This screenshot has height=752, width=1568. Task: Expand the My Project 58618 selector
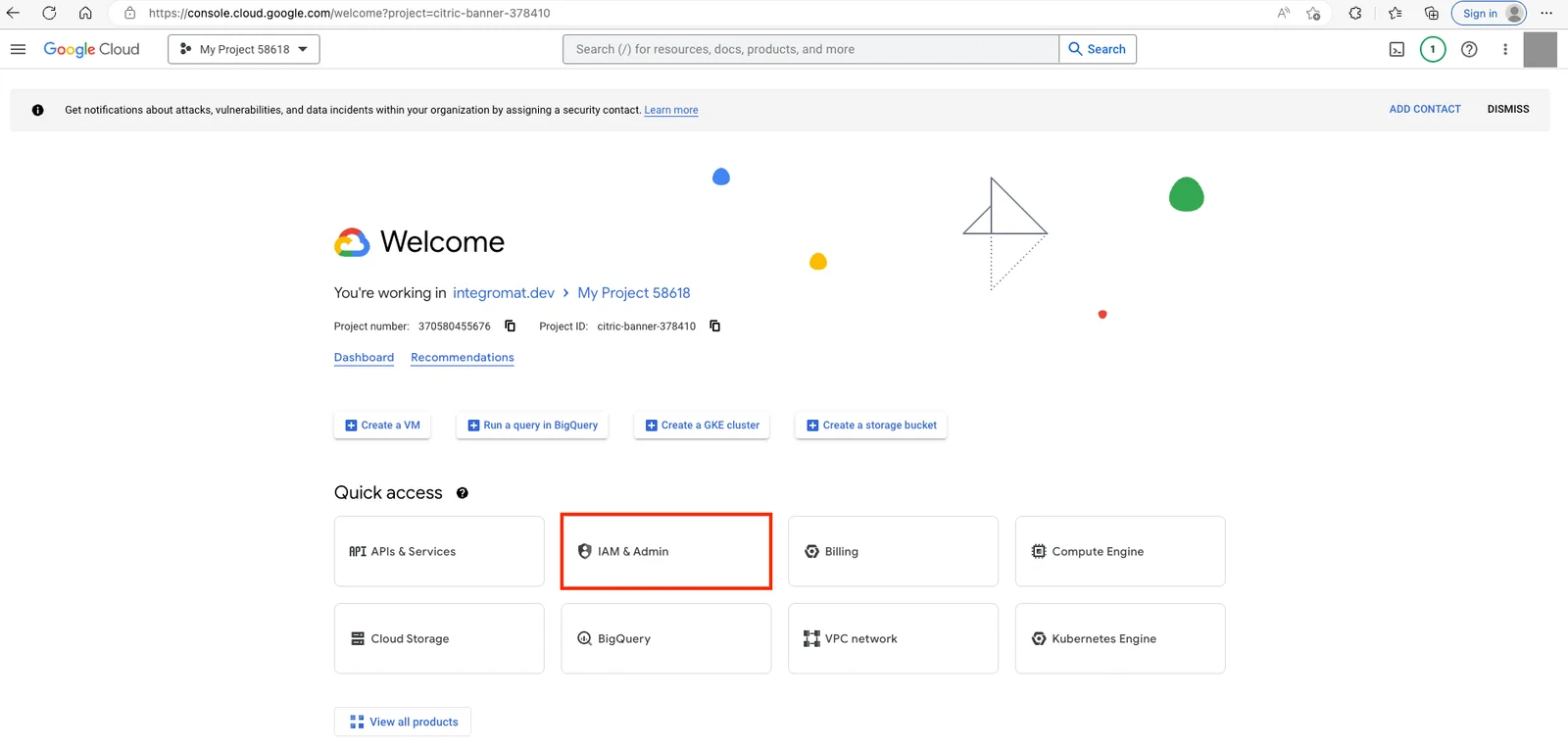[x=244, y=49]
